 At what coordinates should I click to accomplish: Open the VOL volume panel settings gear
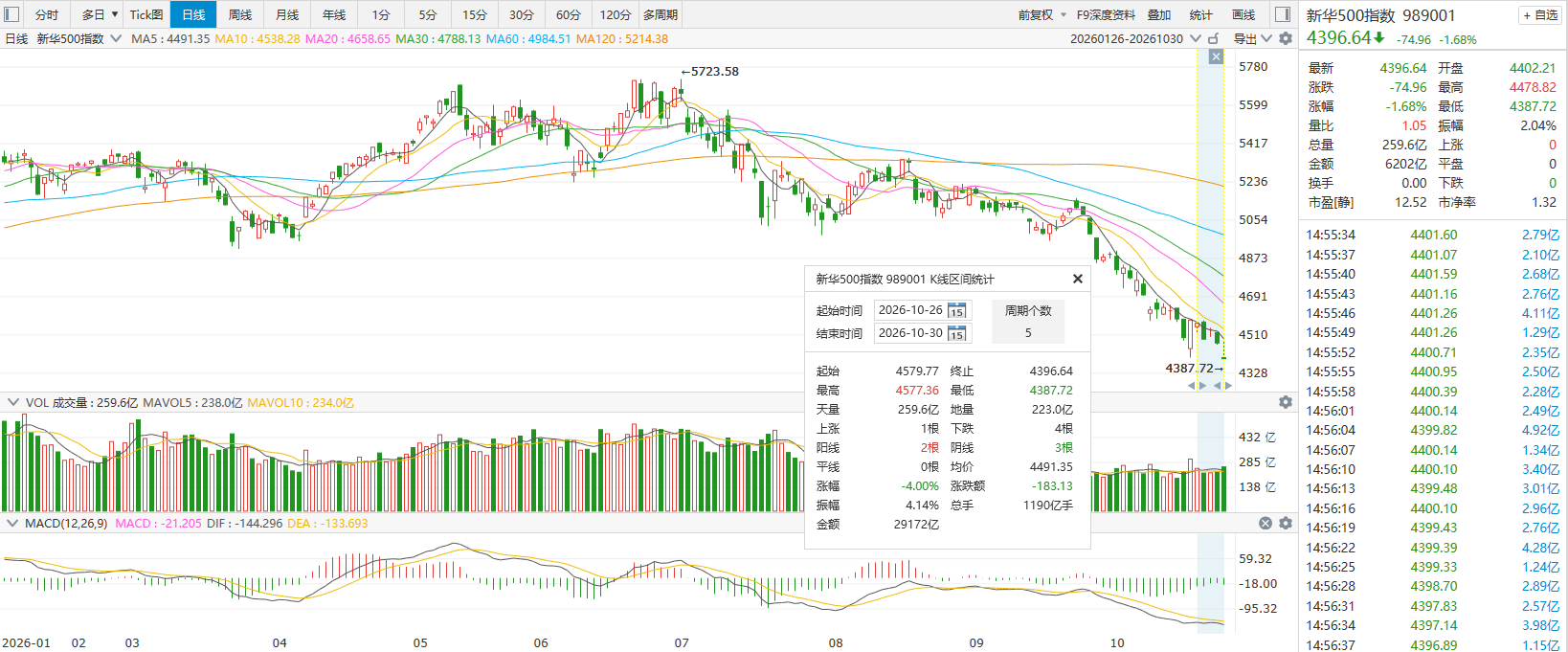click(x=1286, y=402)
